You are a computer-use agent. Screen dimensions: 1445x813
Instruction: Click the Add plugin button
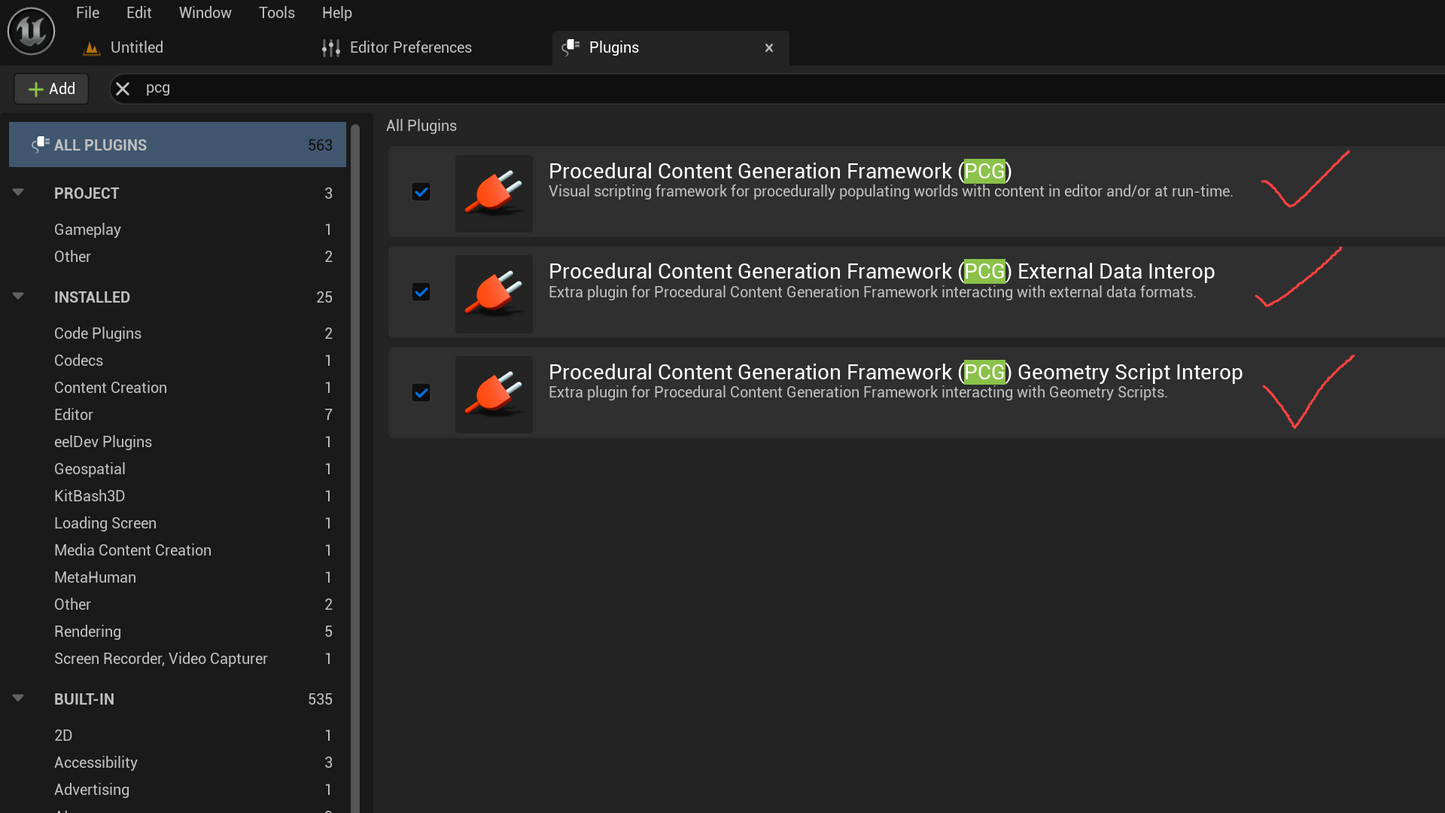tap(51, 89)
